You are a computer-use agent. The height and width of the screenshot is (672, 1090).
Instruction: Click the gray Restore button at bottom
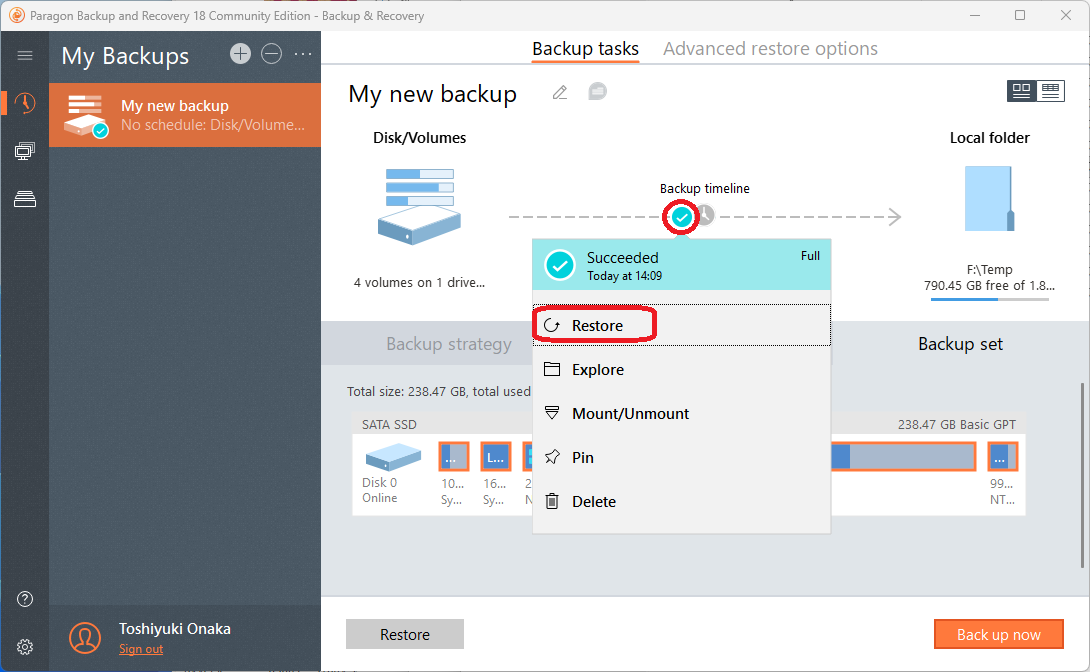(405, 634)
